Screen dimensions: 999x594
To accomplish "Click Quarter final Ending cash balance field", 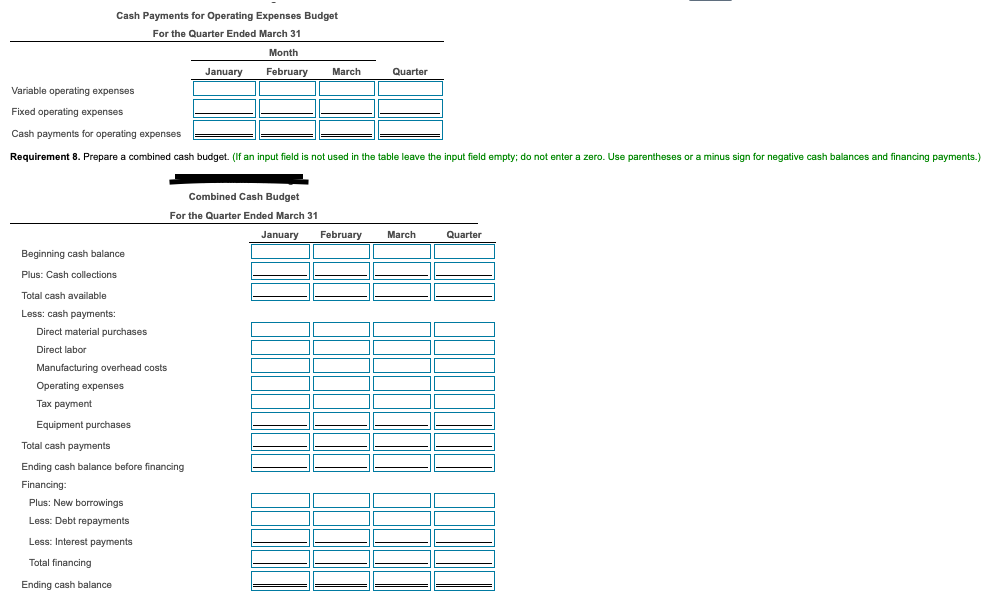I will 464,581.
